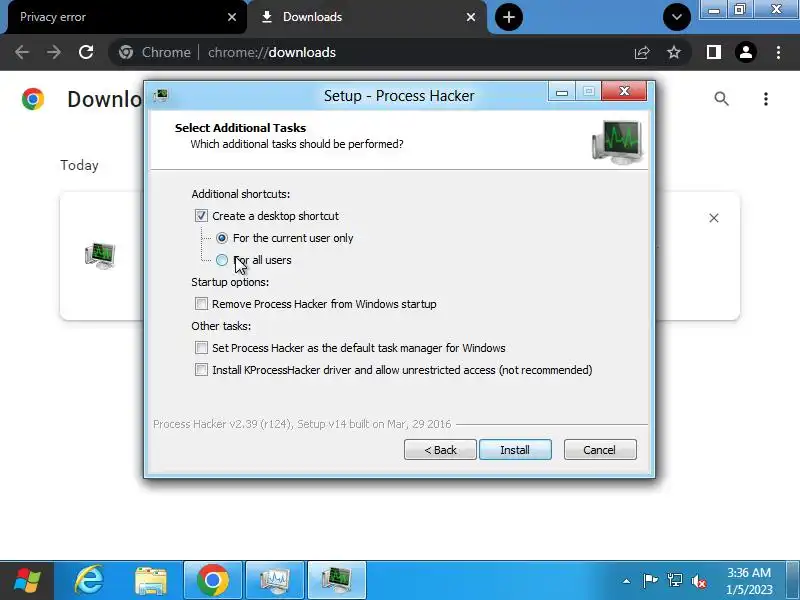
Task: Click Show desktop strip at taskbar end
Action: click(793, 581)
